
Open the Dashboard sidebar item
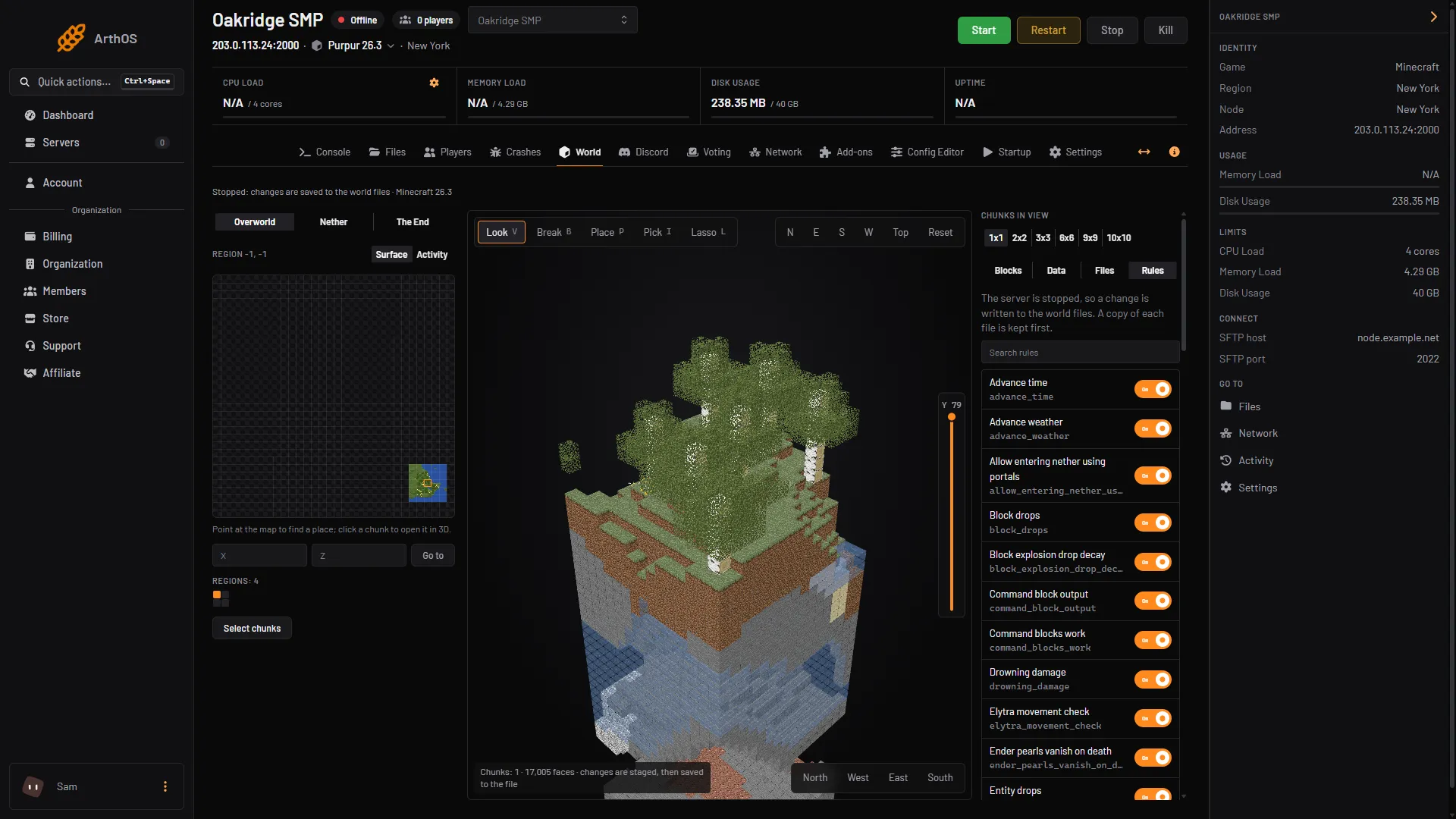tap(96, 115)
